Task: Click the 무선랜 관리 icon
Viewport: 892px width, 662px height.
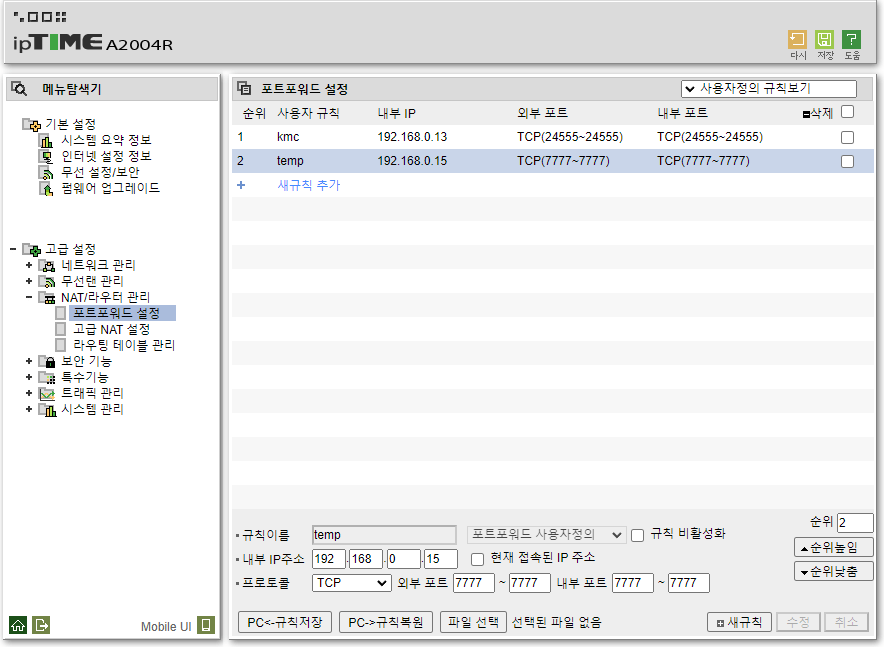Action: pos(47,281)
